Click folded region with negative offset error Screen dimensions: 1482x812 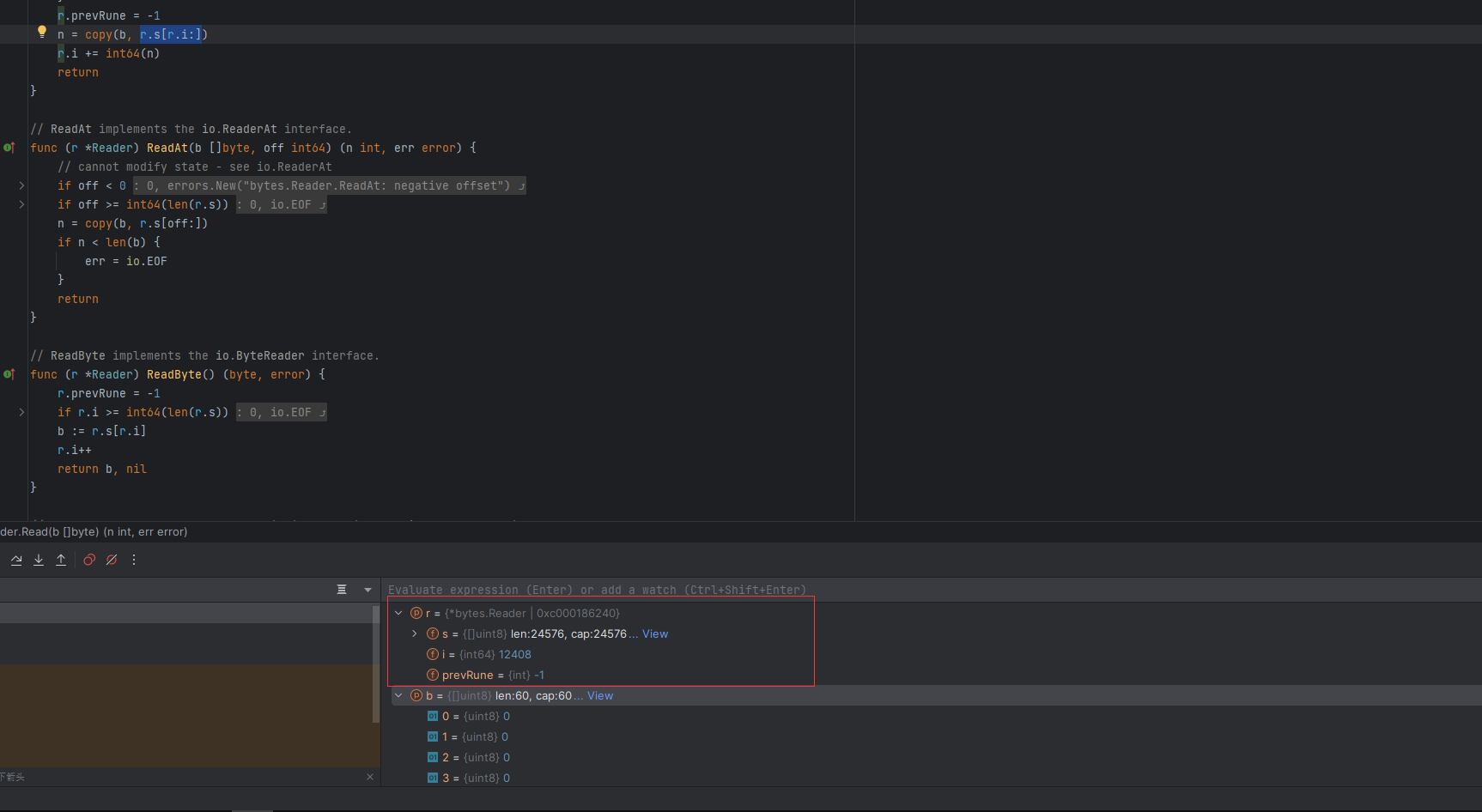(330, 185)
